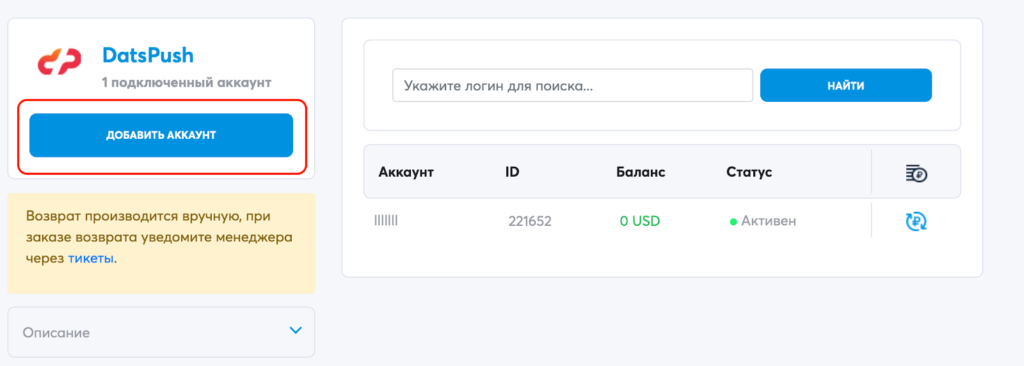The image size is (1024, 366).
Task: Expand the Описание section
Action: pos(161,332)
